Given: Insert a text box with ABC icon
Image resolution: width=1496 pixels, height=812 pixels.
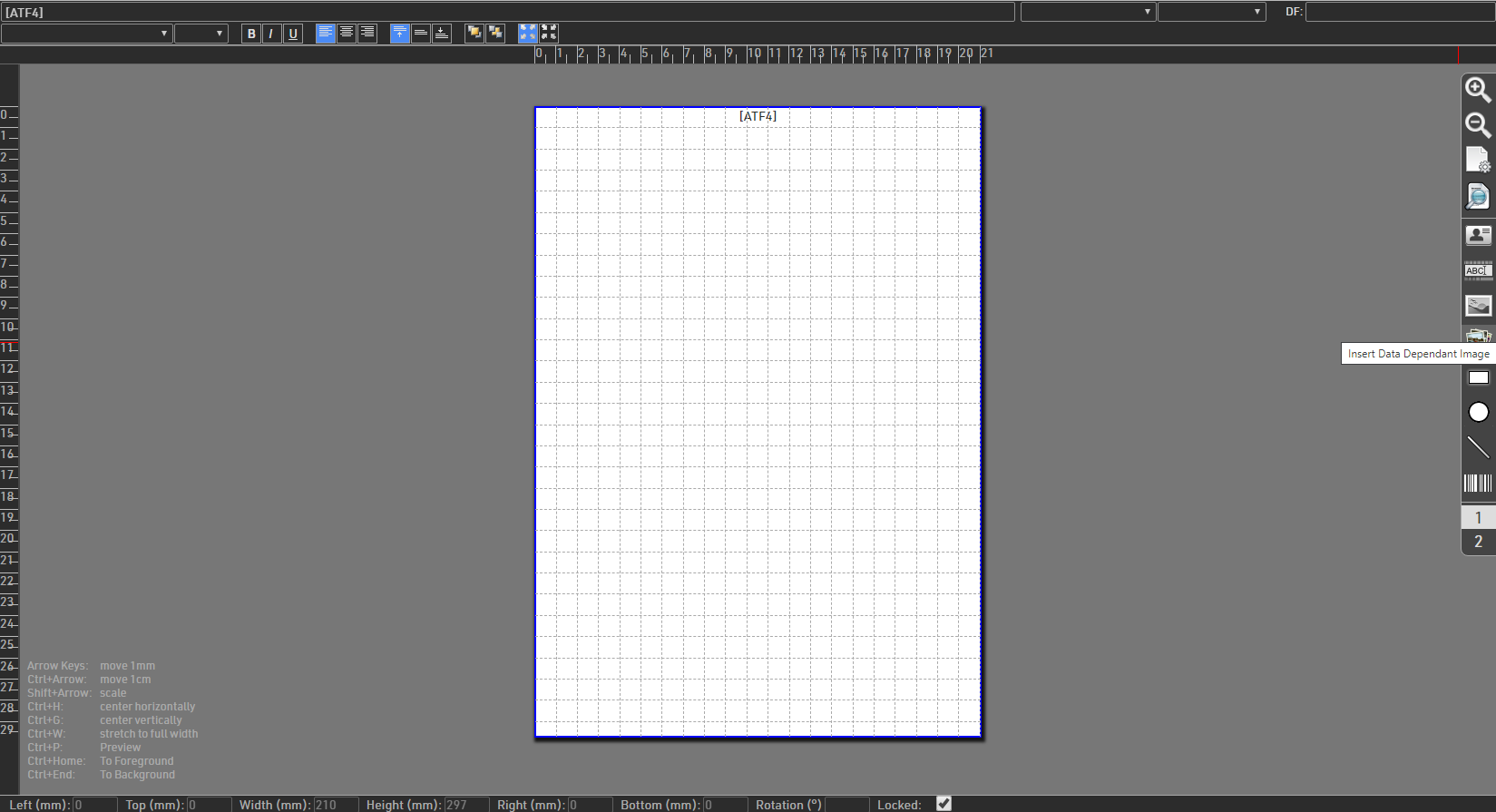Looking at the screenshot, I should click(1478, 270).
